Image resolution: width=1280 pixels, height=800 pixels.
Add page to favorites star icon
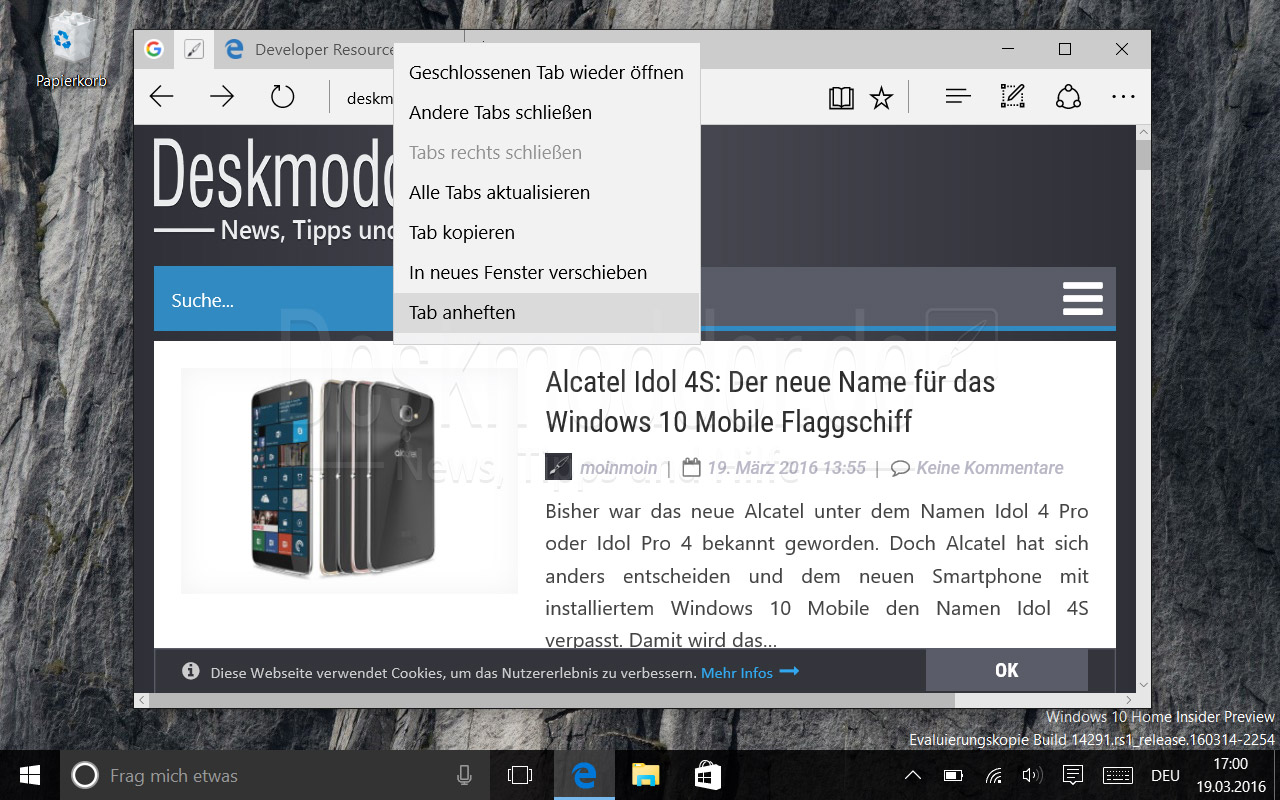click(881, 98)
